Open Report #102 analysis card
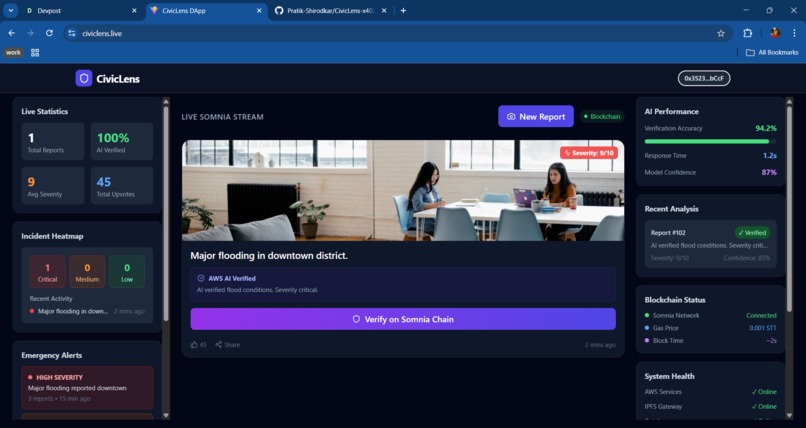The height and width of the screenshot is (428, 806). point(710,245)
